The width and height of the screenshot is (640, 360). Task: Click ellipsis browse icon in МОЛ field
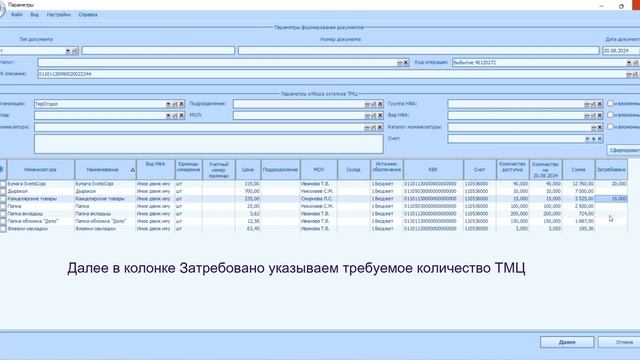click(367, 116)
